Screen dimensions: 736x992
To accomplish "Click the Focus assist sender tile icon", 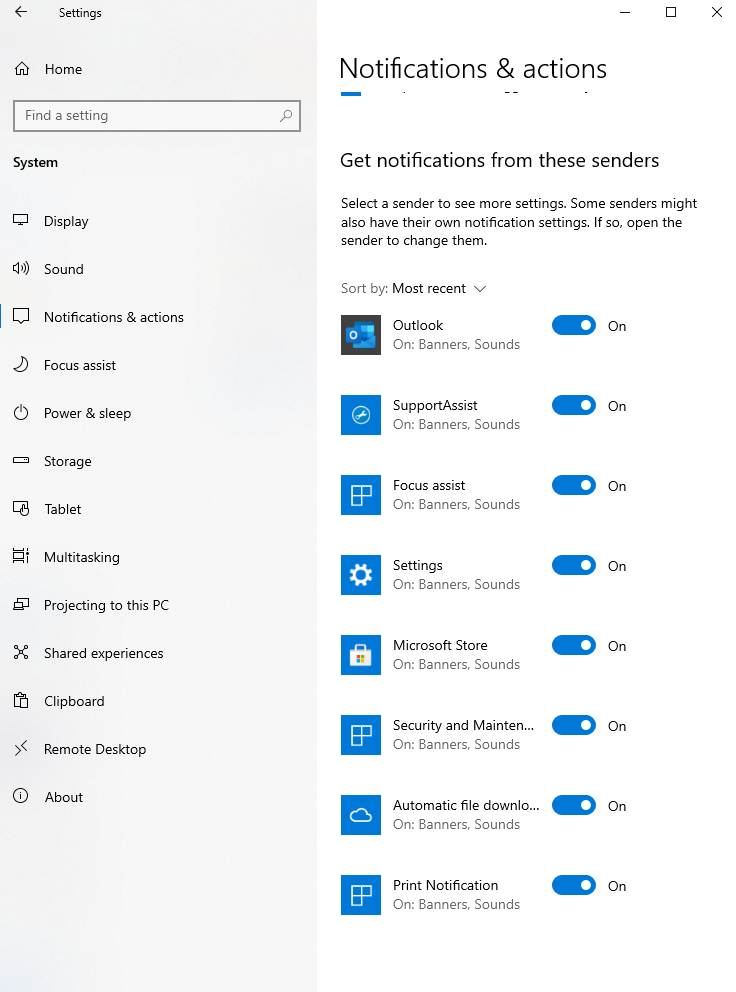I will pyautogui.click(x=361, y=495).
